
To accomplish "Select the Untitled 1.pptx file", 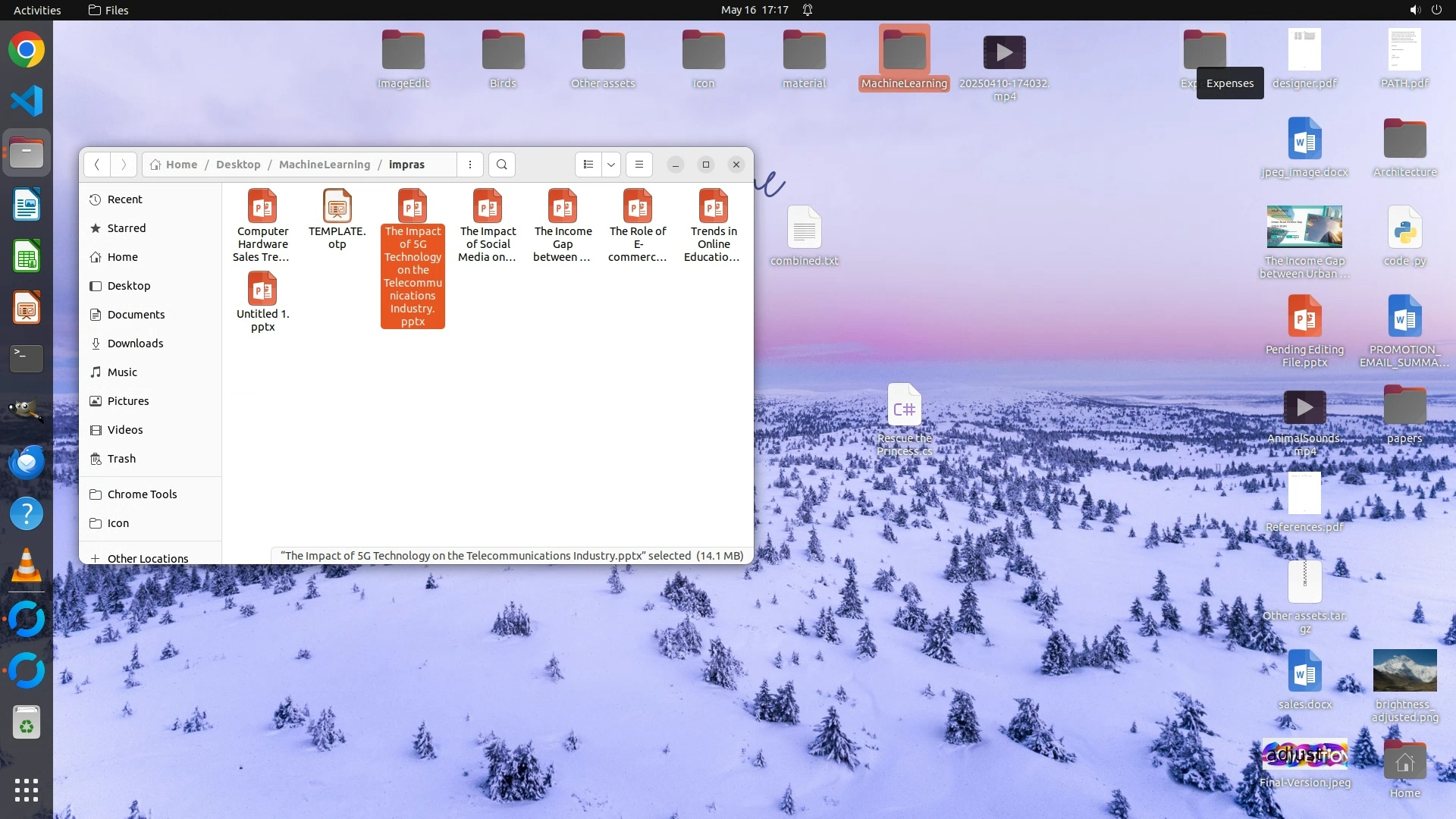I will pos(262,290).
